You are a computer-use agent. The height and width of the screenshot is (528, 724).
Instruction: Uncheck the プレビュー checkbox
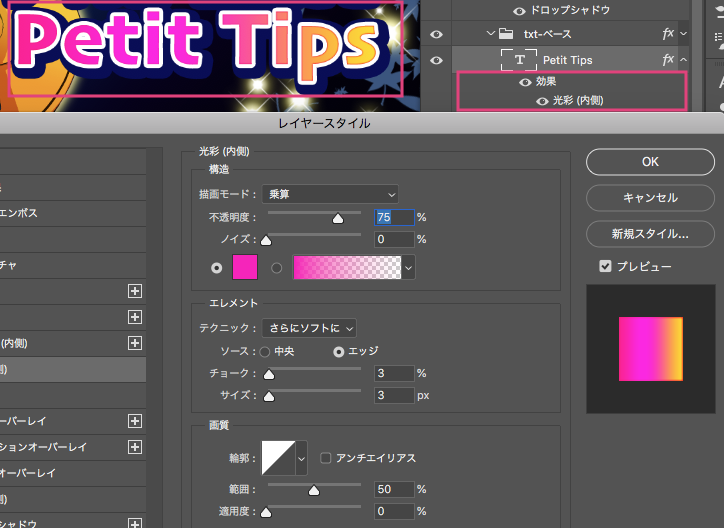click(605, 266)
